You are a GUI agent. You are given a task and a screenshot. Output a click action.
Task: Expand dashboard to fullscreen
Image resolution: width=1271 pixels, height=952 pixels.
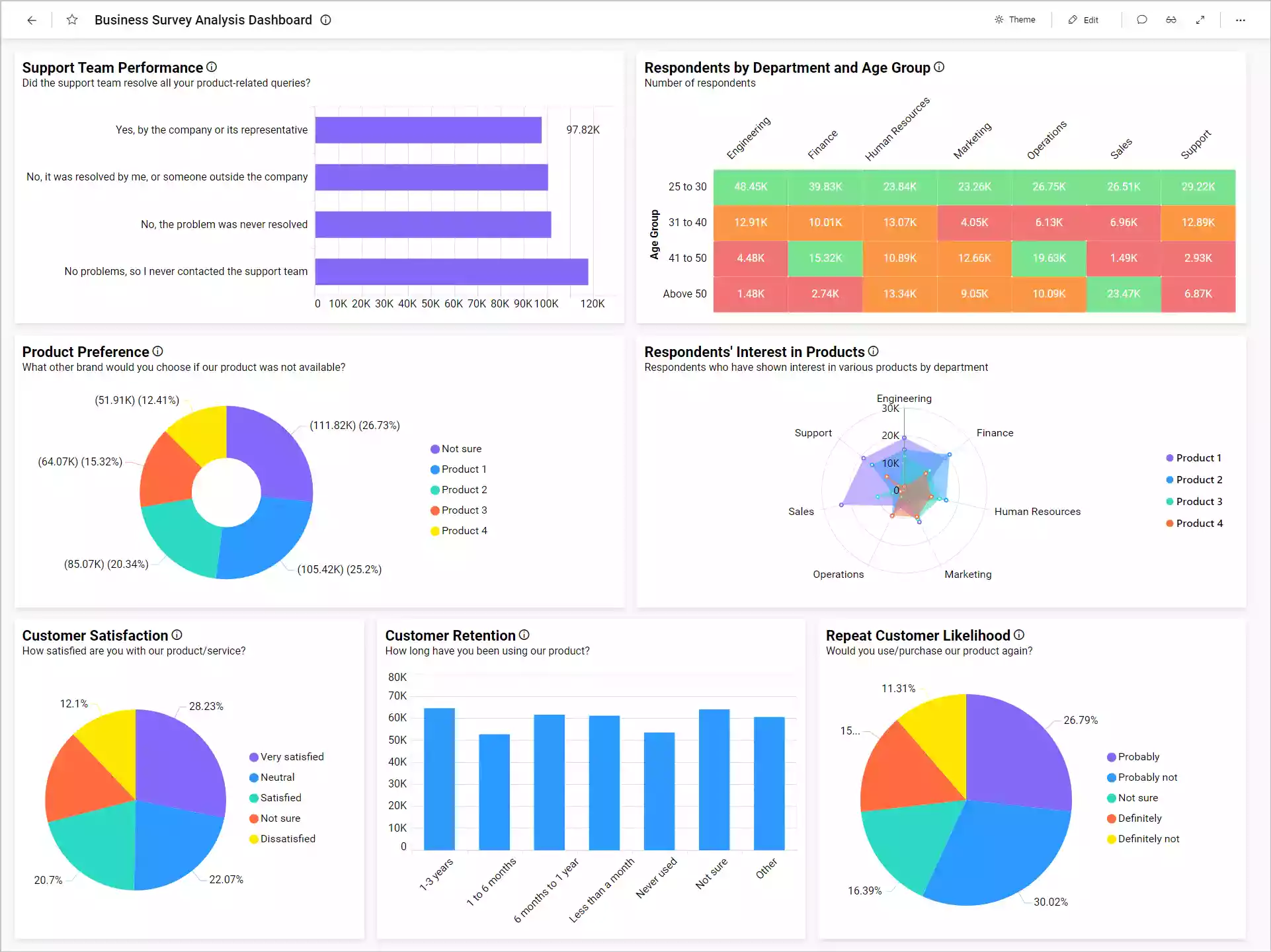click(1200, 20)
